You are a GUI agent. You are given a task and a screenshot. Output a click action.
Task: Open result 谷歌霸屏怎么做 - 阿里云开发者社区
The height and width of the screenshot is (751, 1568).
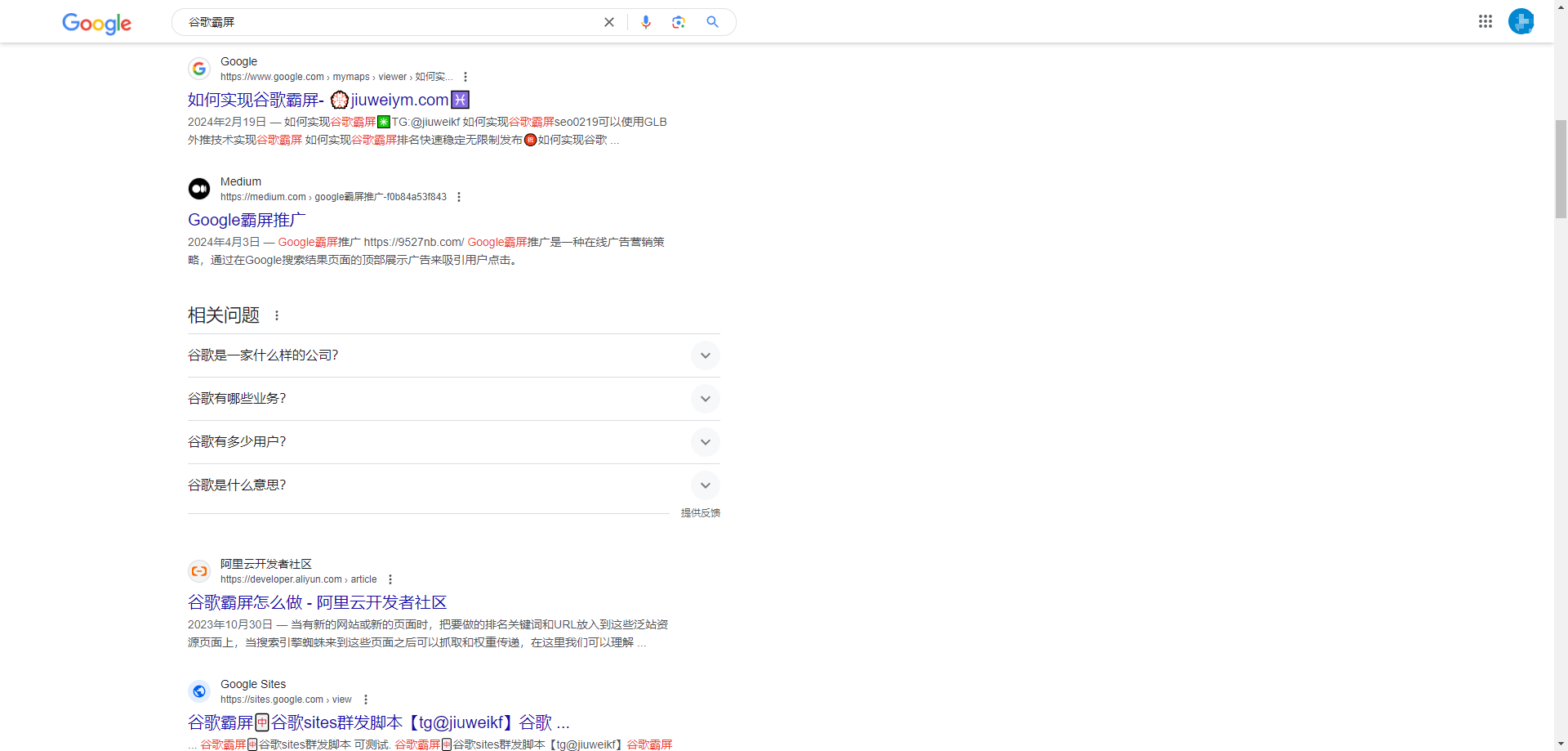(317, 602)
